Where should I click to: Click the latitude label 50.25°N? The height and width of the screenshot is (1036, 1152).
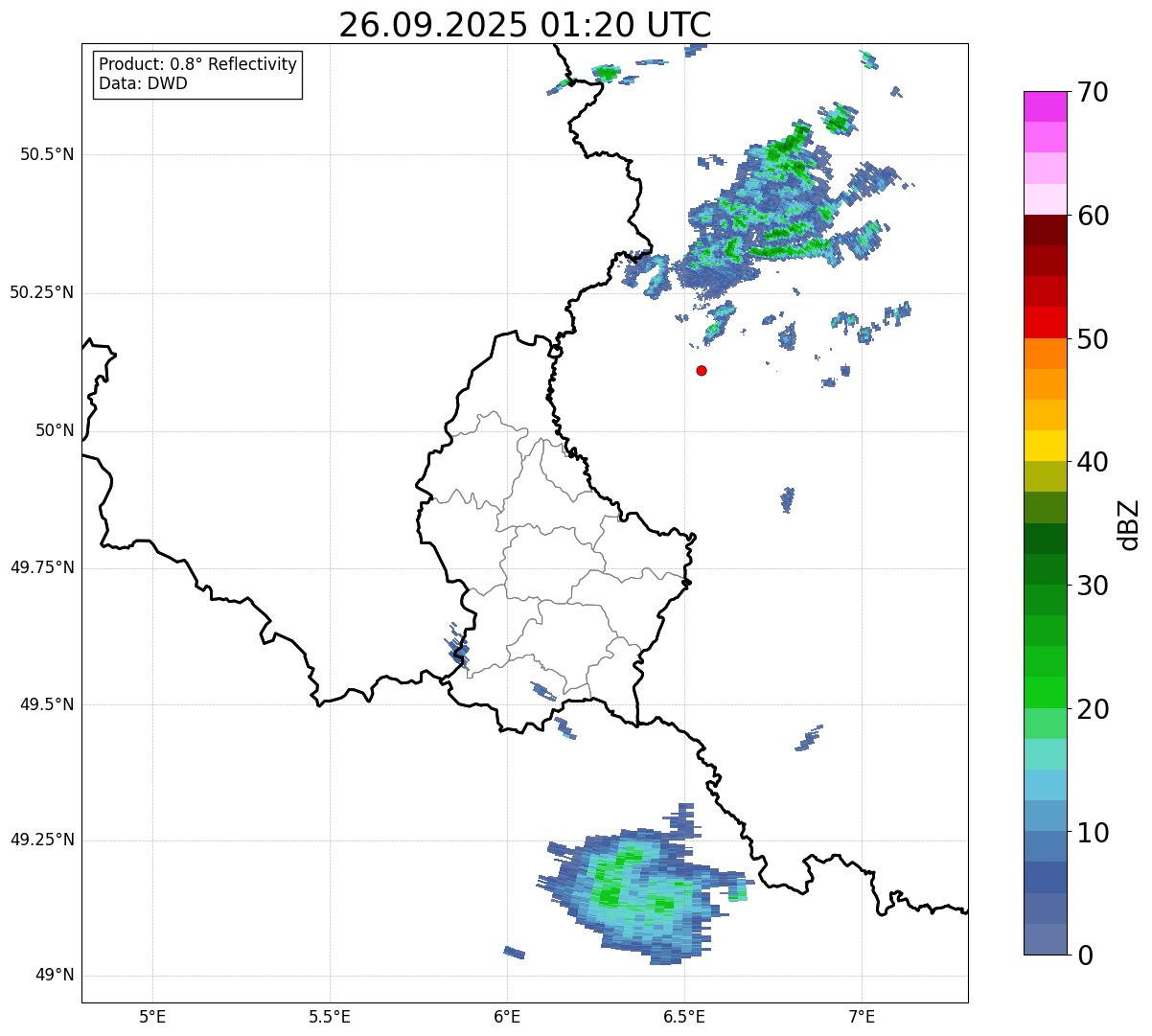41,293
